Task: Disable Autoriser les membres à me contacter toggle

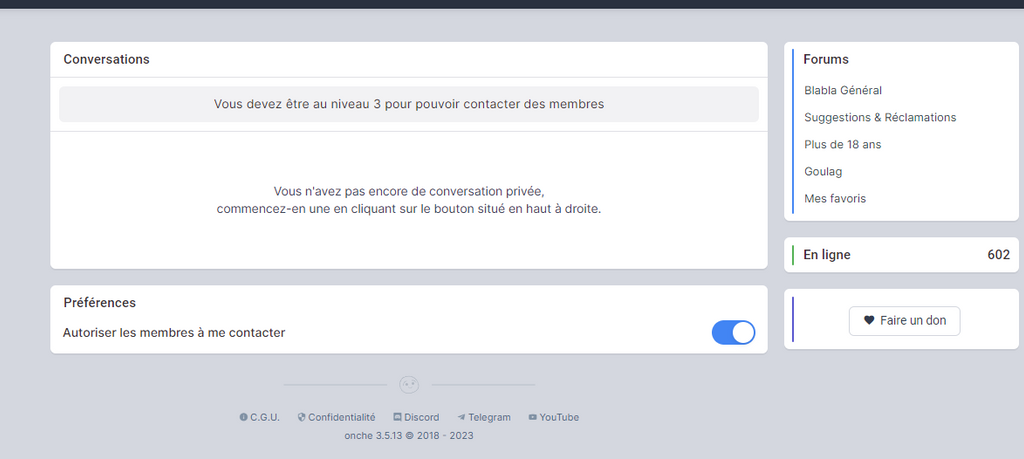Action: (733, 333)
